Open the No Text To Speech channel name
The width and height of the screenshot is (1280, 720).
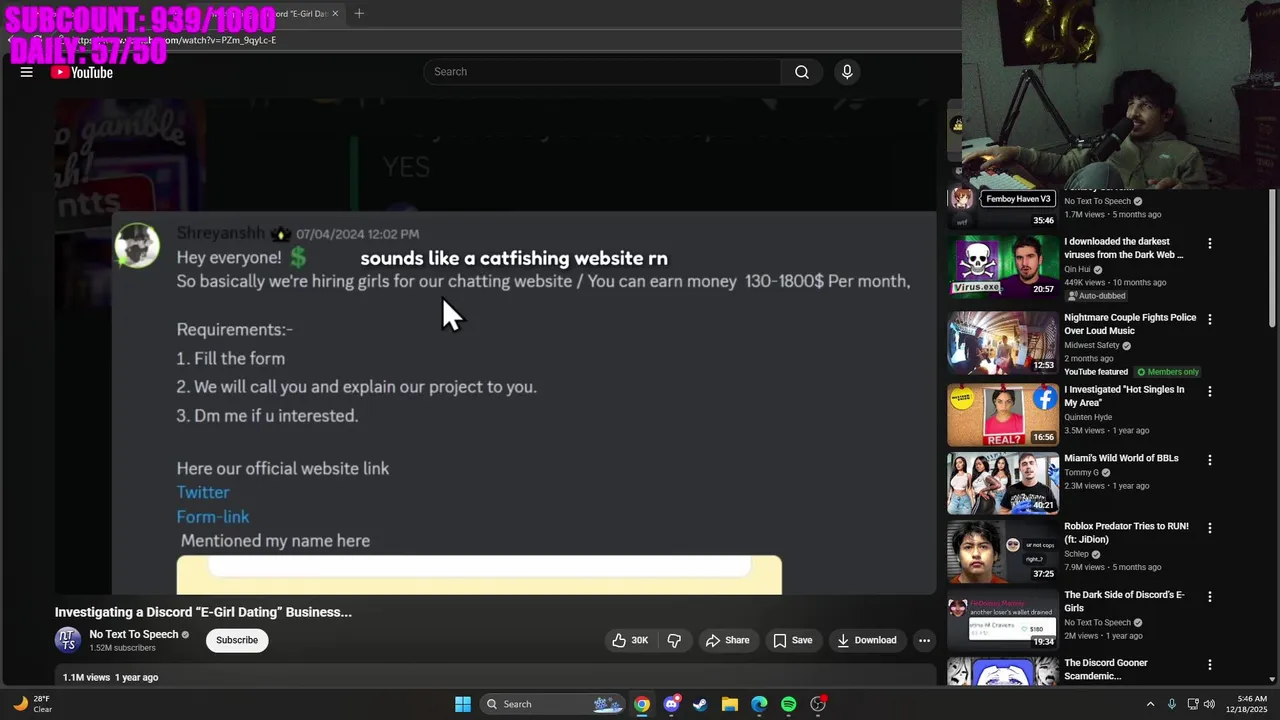(134, 634)
